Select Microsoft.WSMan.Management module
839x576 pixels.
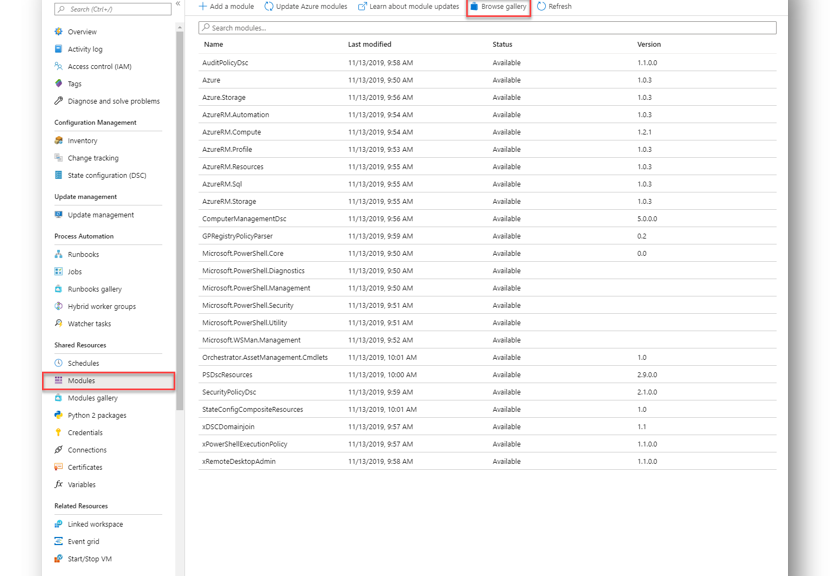coord(487,340)
